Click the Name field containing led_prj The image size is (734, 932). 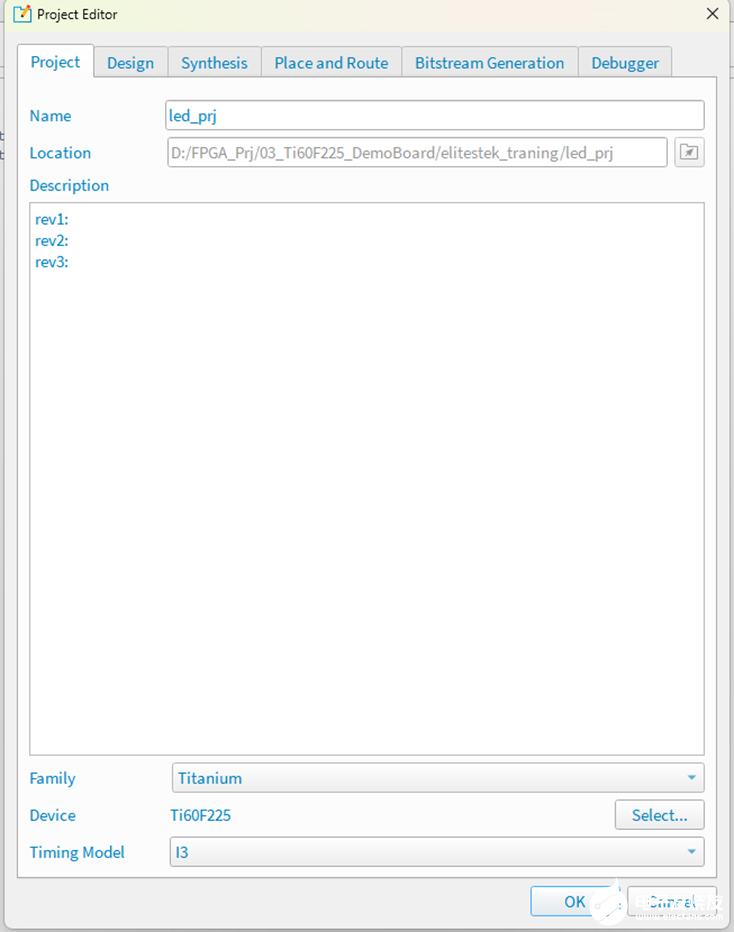point(435,116)
